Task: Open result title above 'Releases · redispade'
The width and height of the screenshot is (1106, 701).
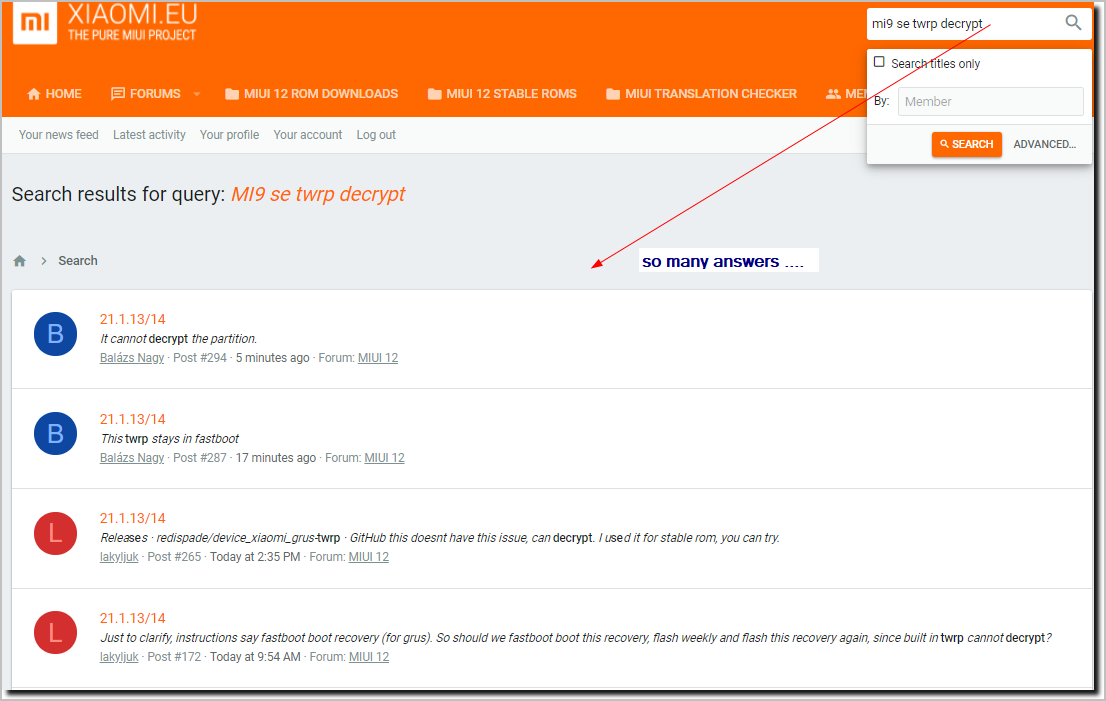Action: [133, 518]
